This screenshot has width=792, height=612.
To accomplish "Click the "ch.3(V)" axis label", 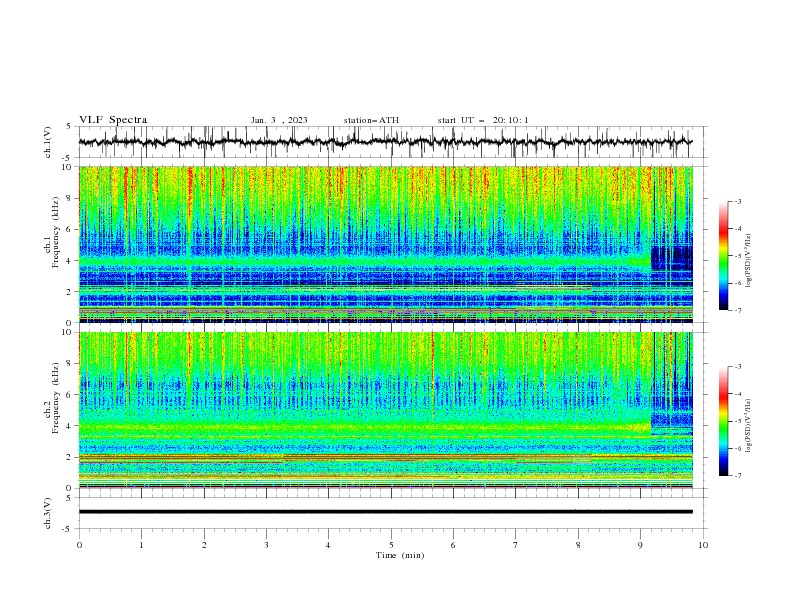I will coord(48,513).
